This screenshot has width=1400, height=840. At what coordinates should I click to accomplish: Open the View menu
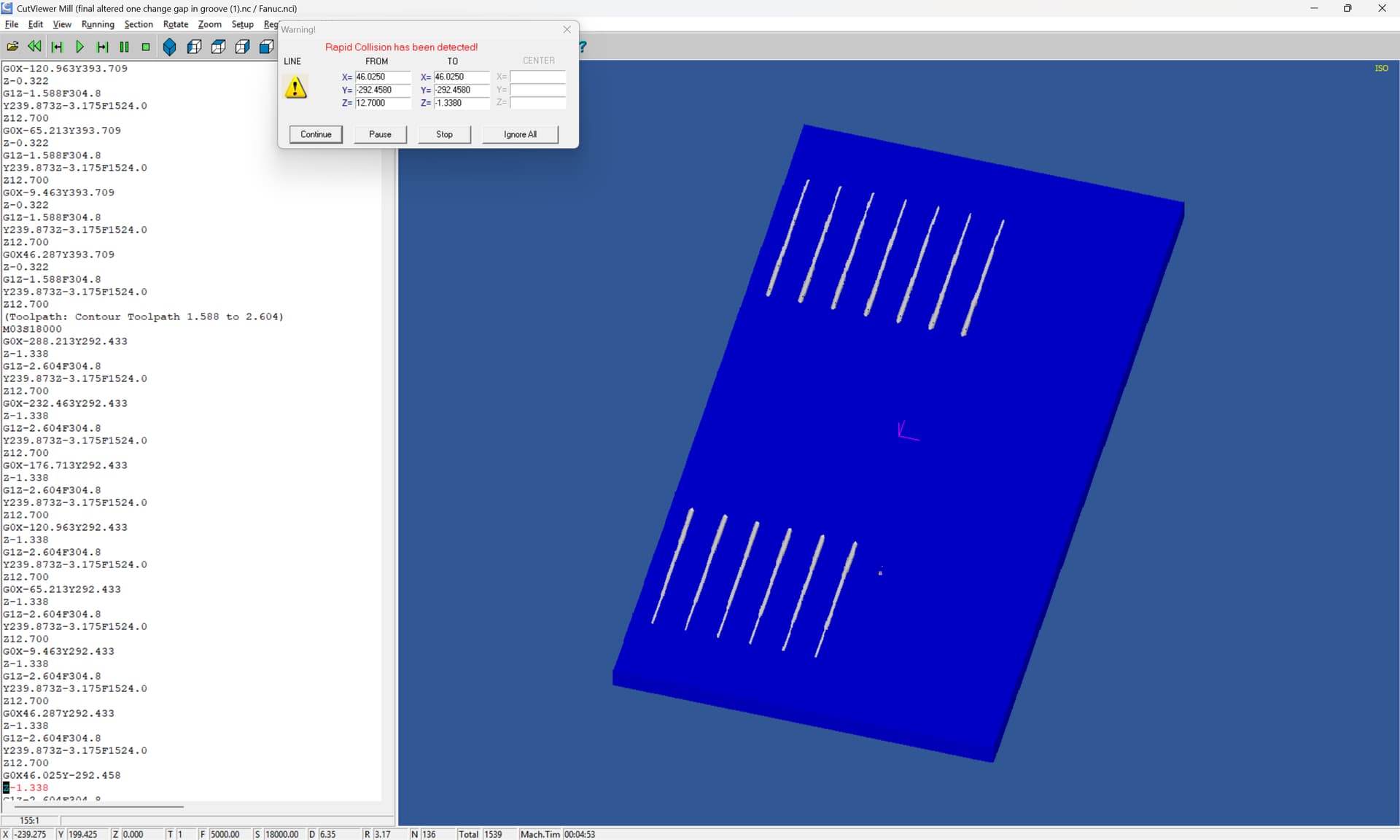[x=62, y=24]
